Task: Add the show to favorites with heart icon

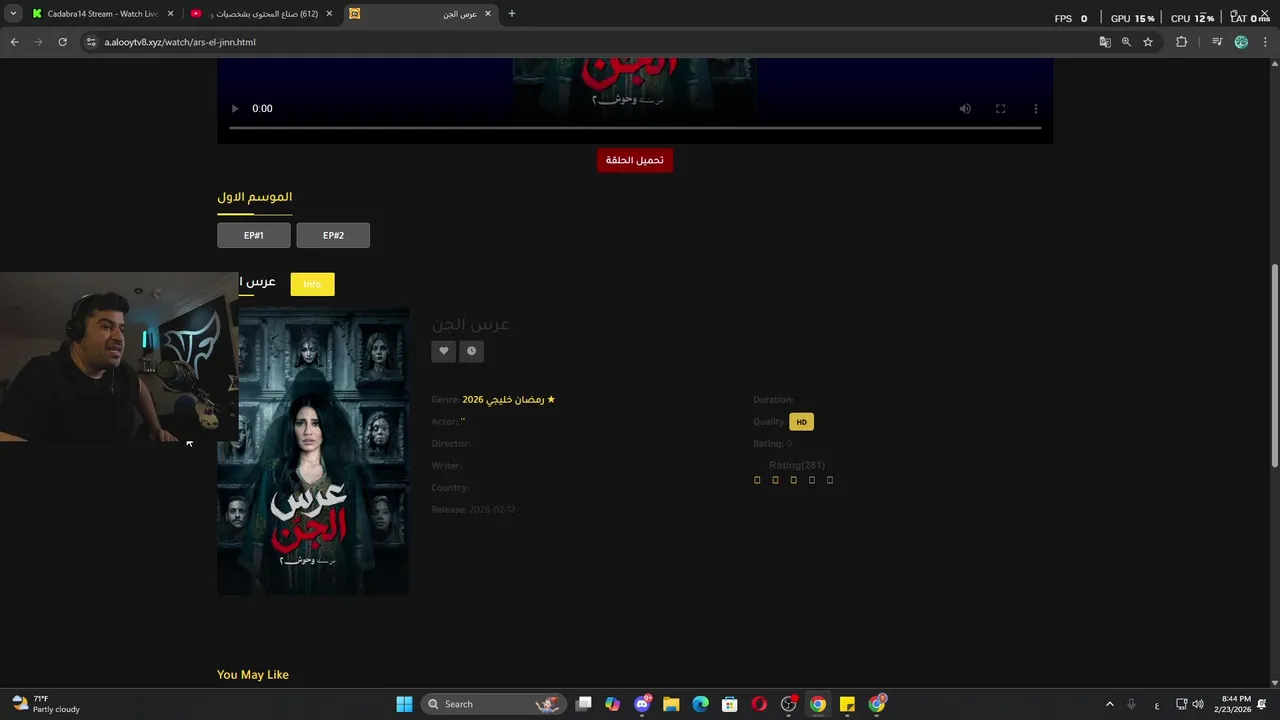Action: 443,351
